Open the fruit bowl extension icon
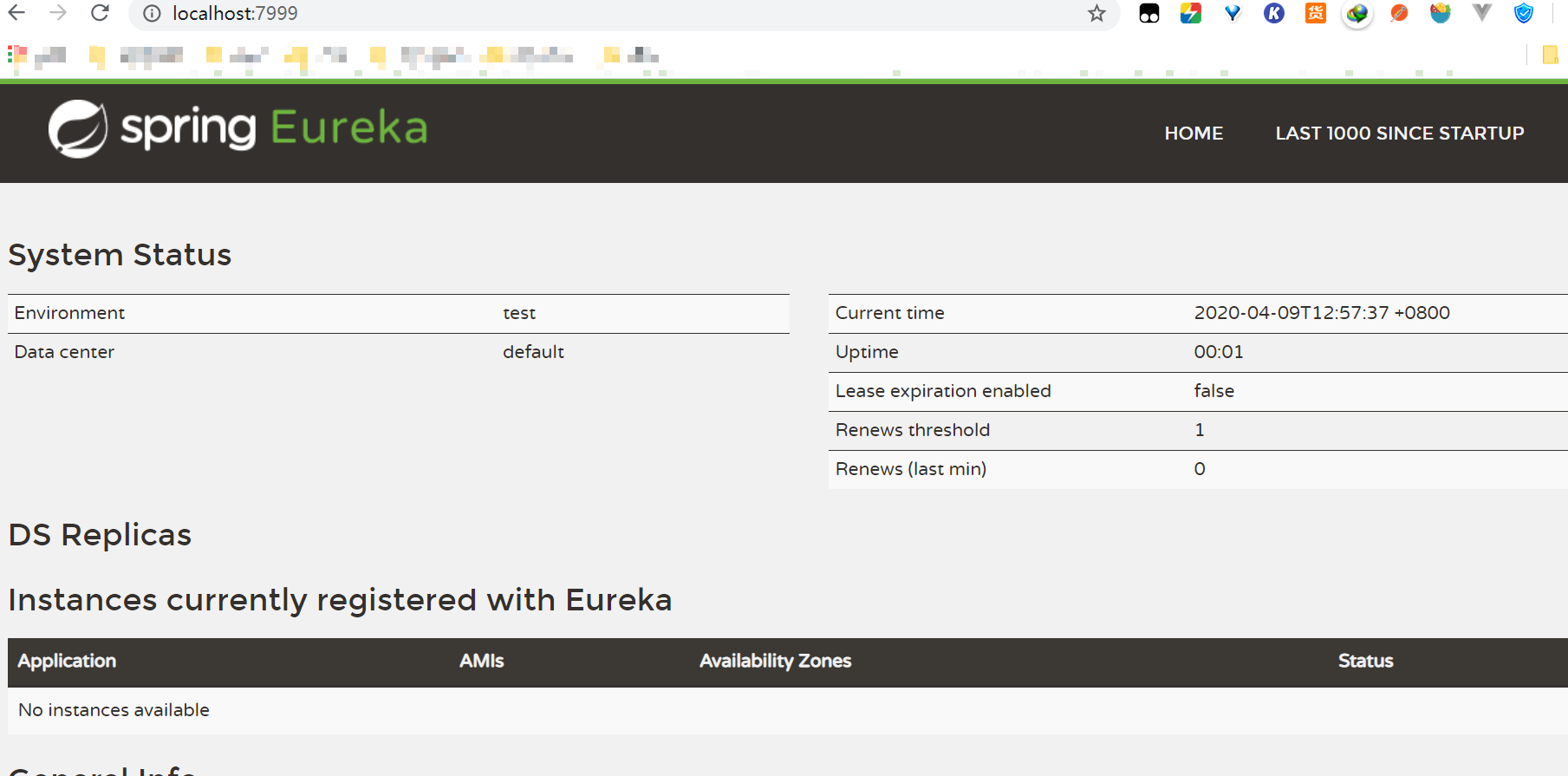This screenshot has height=776, width=1568. (x=1441, y=13)
